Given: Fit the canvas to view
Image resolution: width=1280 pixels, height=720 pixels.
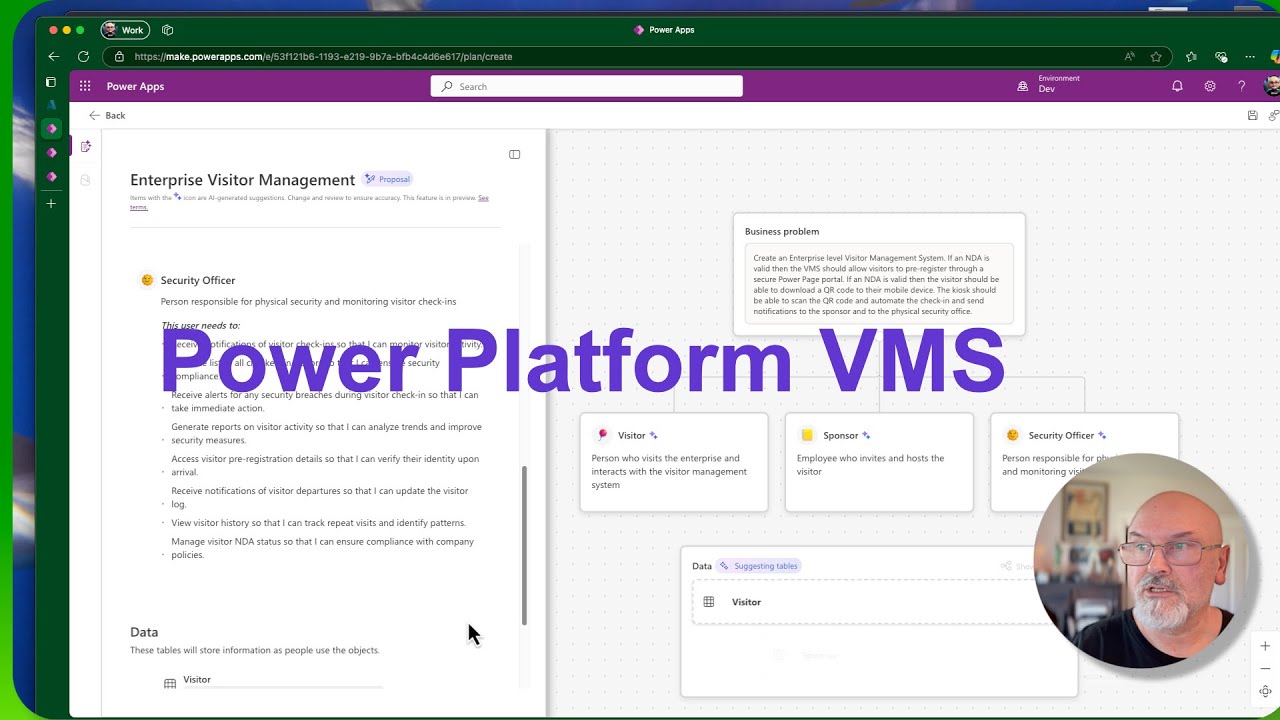Looking at the screenshot, I should point(1265,691).
